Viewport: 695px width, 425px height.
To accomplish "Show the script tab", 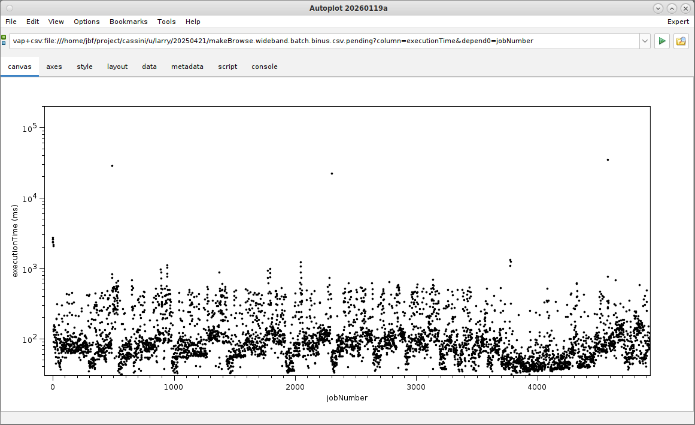I will click(x=227, y=67).
